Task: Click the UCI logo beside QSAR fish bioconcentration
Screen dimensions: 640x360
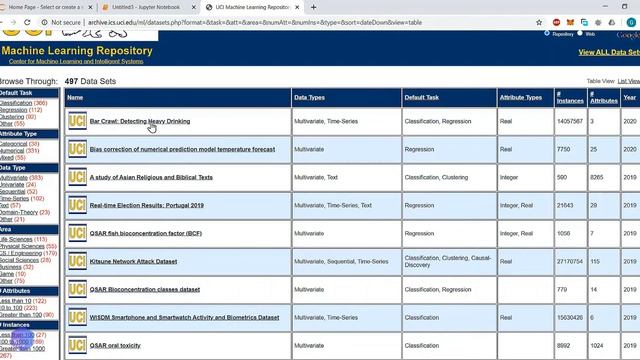Action: click(x=77, y=233)
